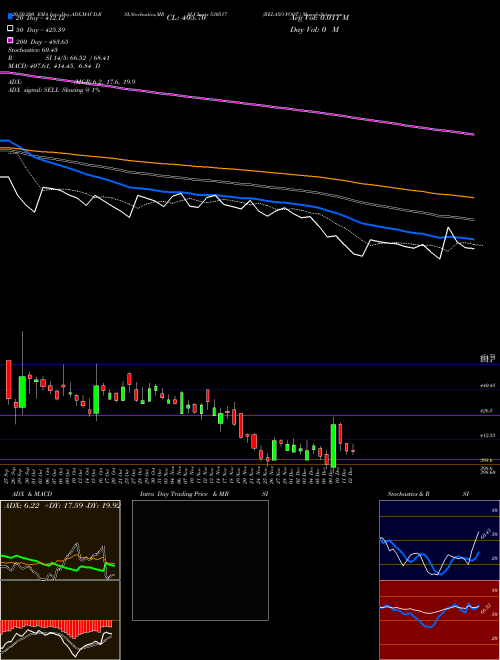Click the 426.3 price axis label
The height and width of the screenshot is (660, 500).
coord(486,410)
